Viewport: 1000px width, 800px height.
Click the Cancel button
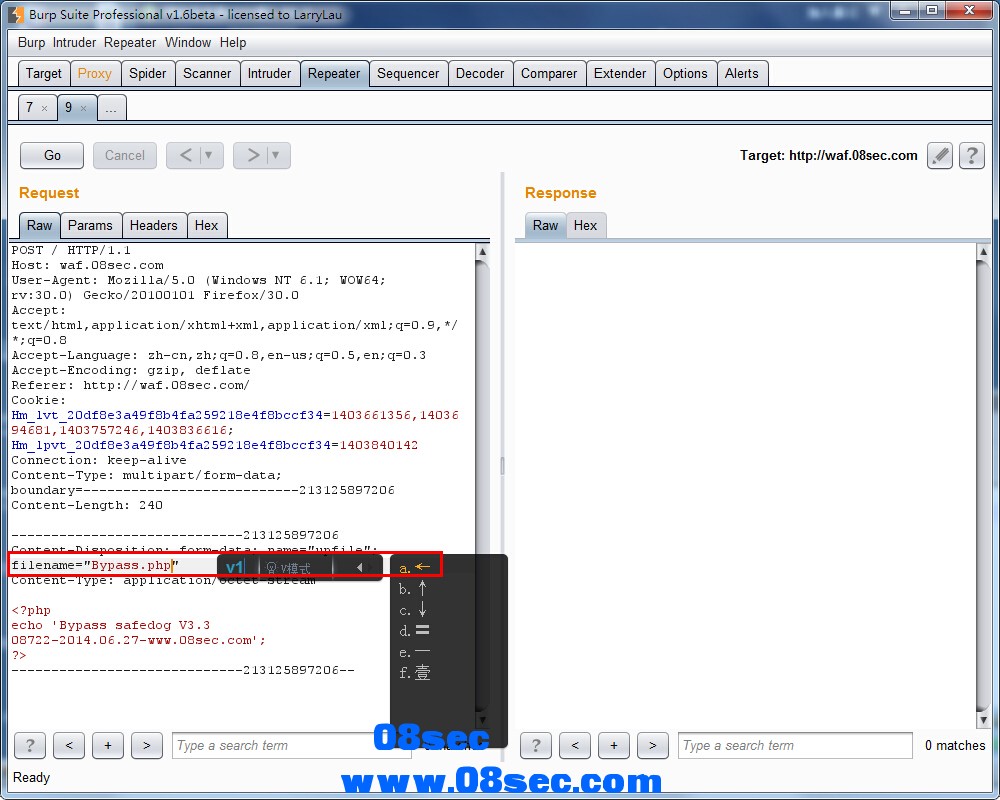coord(124,156)
